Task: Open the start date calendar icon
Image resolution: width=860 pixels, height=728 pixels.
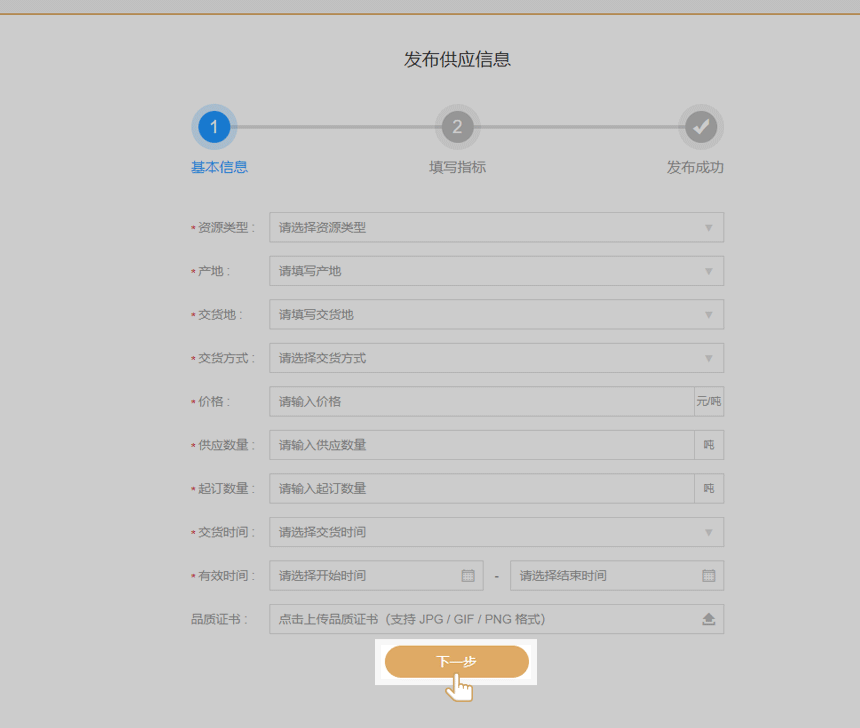Action: [x=467, y=576]
